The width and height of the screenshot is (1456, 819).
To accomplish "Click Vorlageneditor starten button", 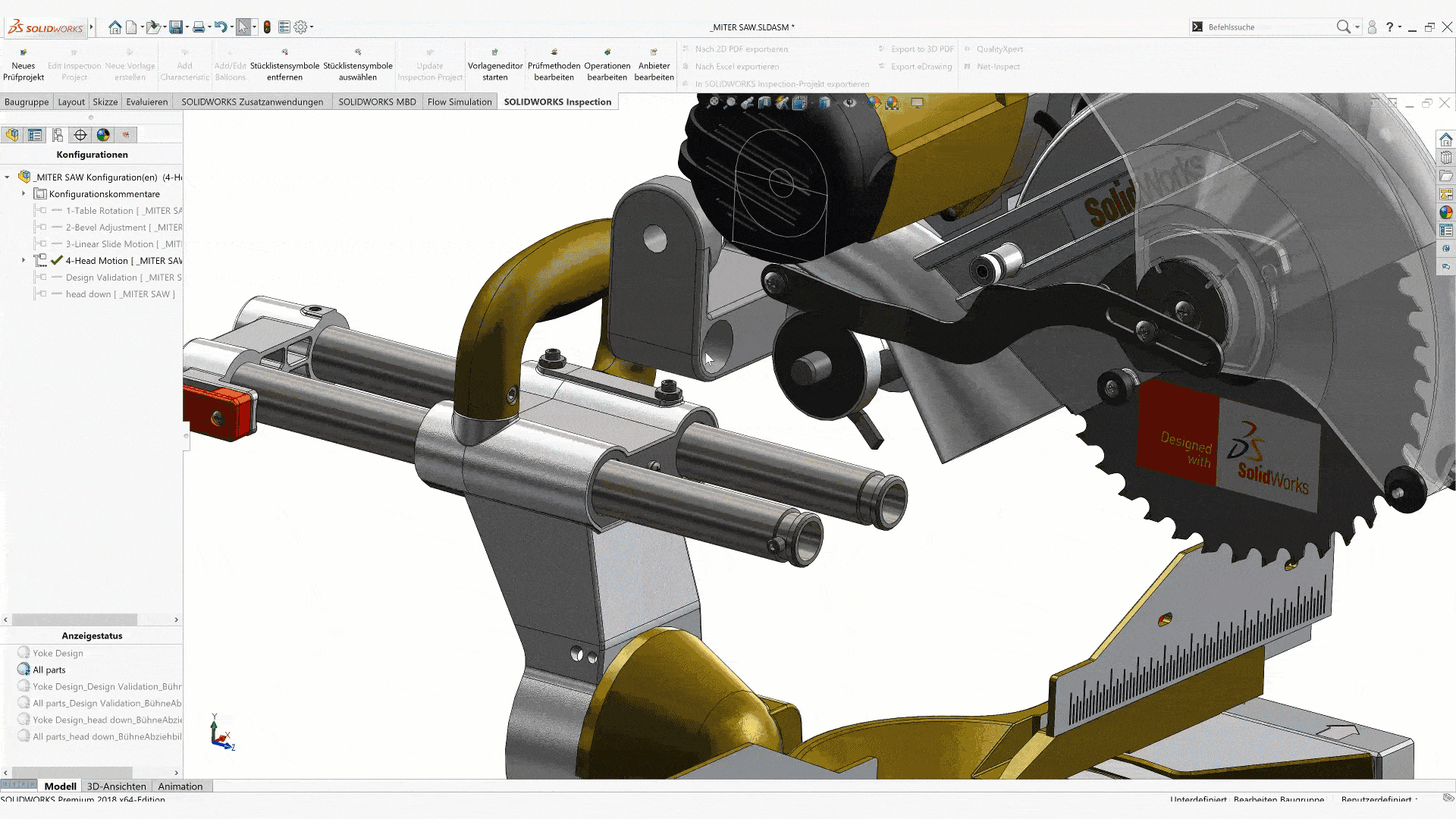I will (494, 65).
